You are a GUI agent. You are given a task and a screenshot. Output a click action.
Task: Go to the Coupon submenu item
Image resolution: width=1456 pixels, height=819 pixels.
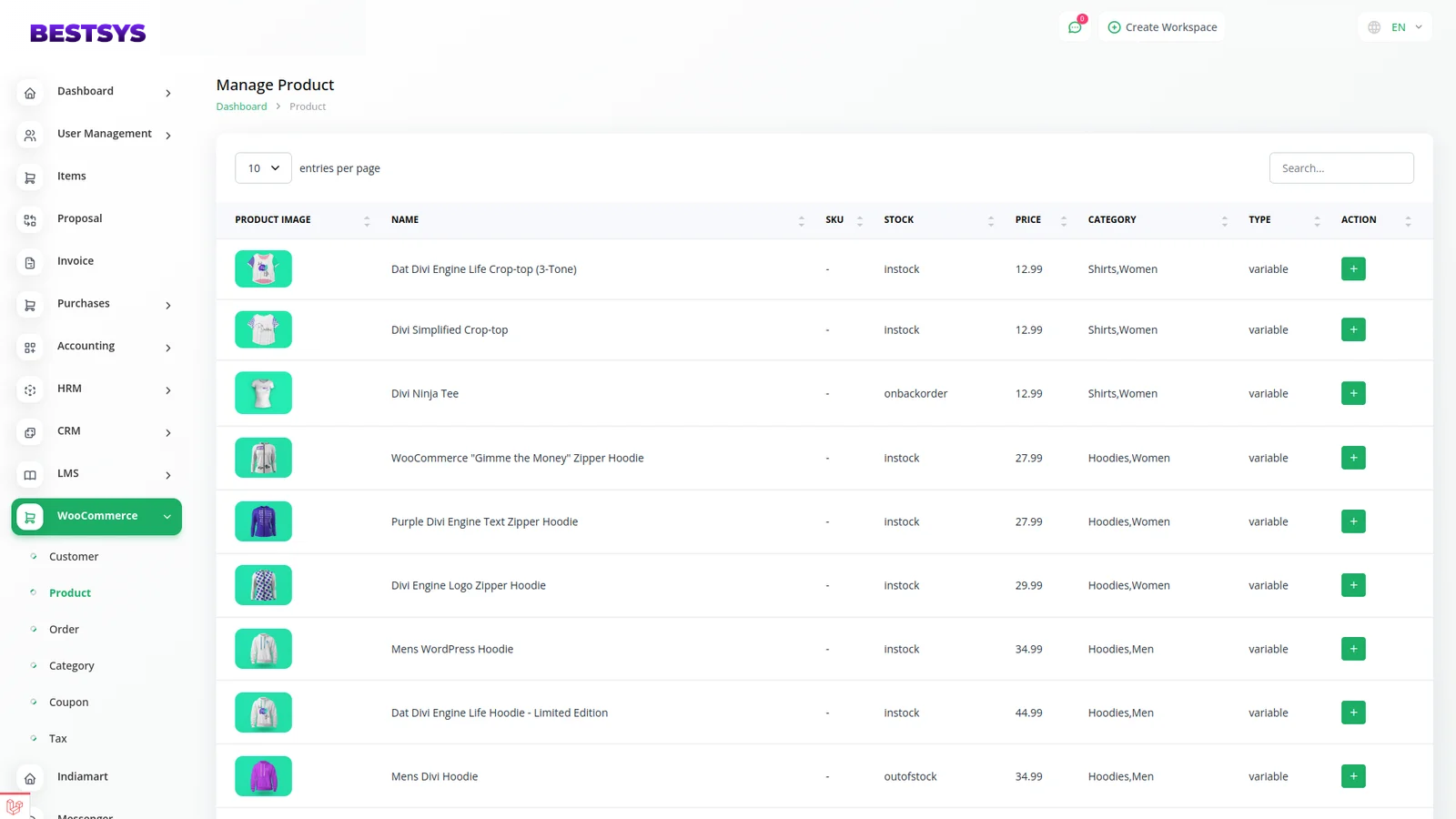pyautogui.click(x=68, y=703)
